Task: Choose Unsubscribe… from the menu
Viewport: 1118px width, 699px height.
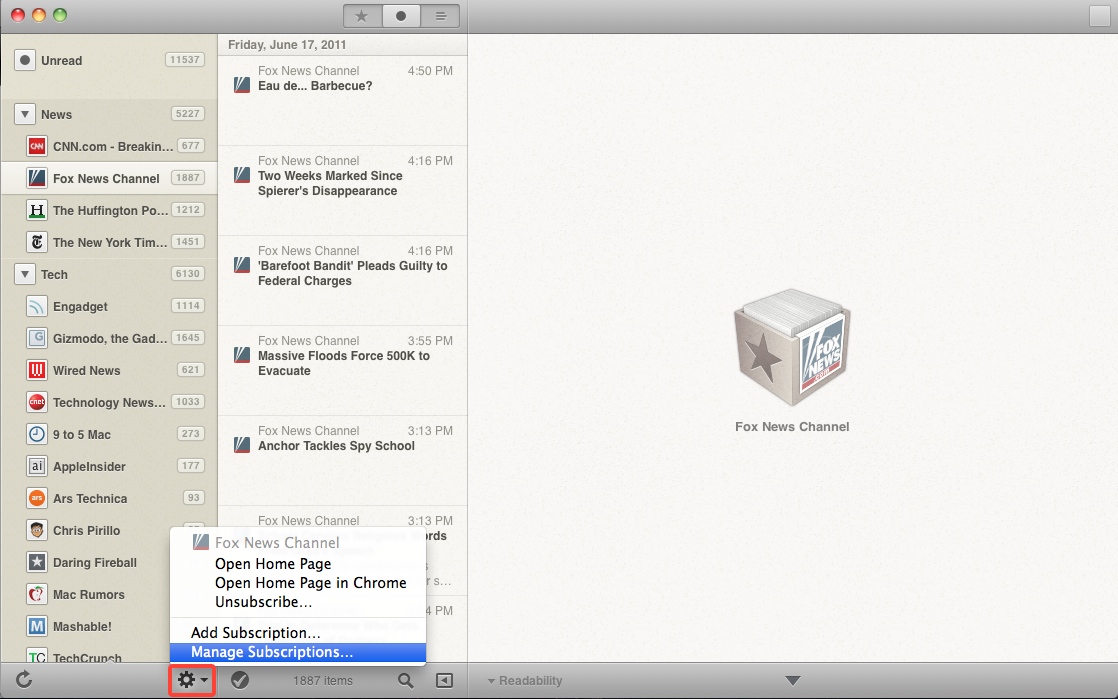Action: click(x=297, y=602)
